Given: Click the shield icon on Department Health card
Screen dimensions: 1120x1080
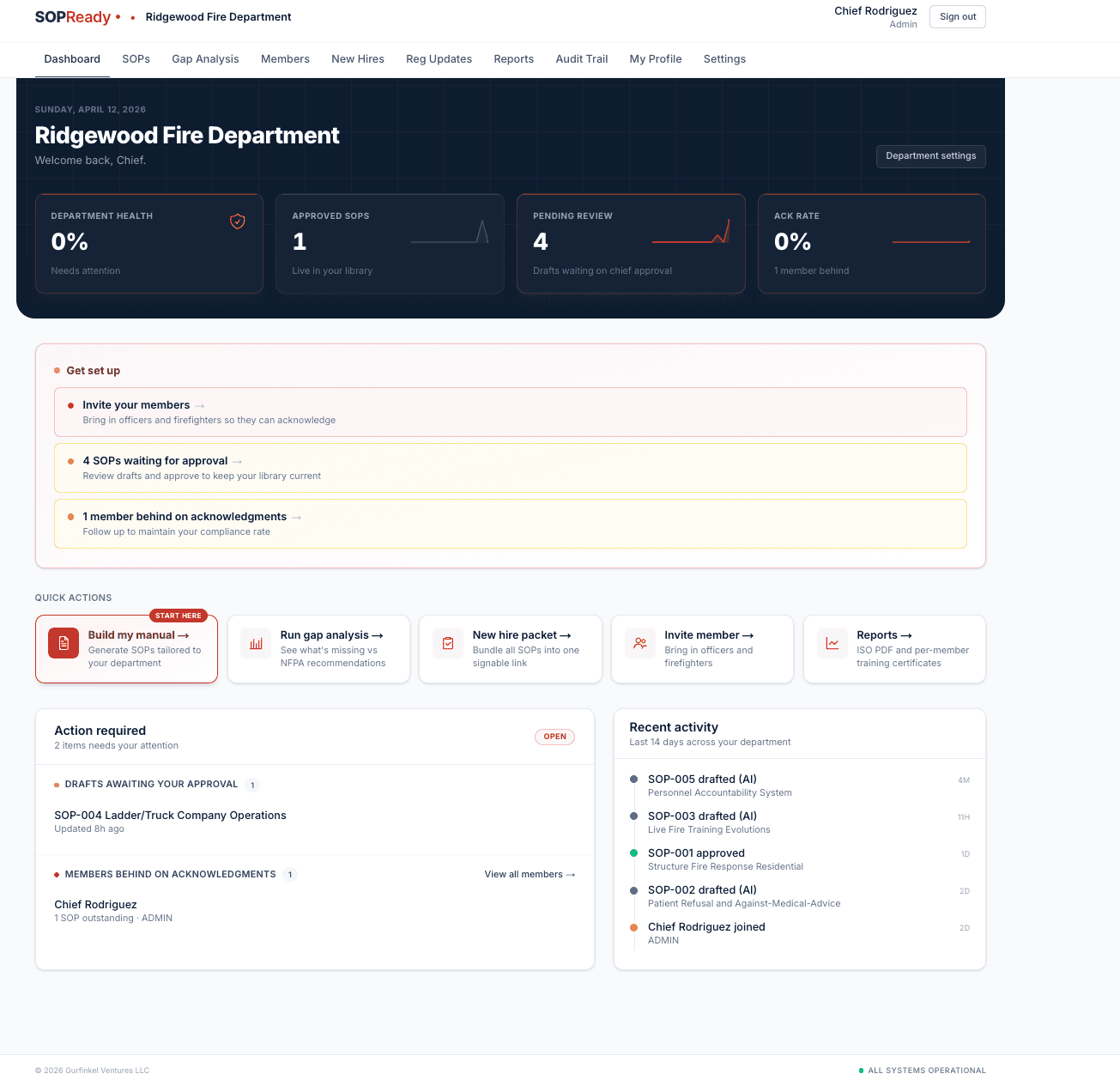Looking at the screenshot, I should click(x=238, y=221).
